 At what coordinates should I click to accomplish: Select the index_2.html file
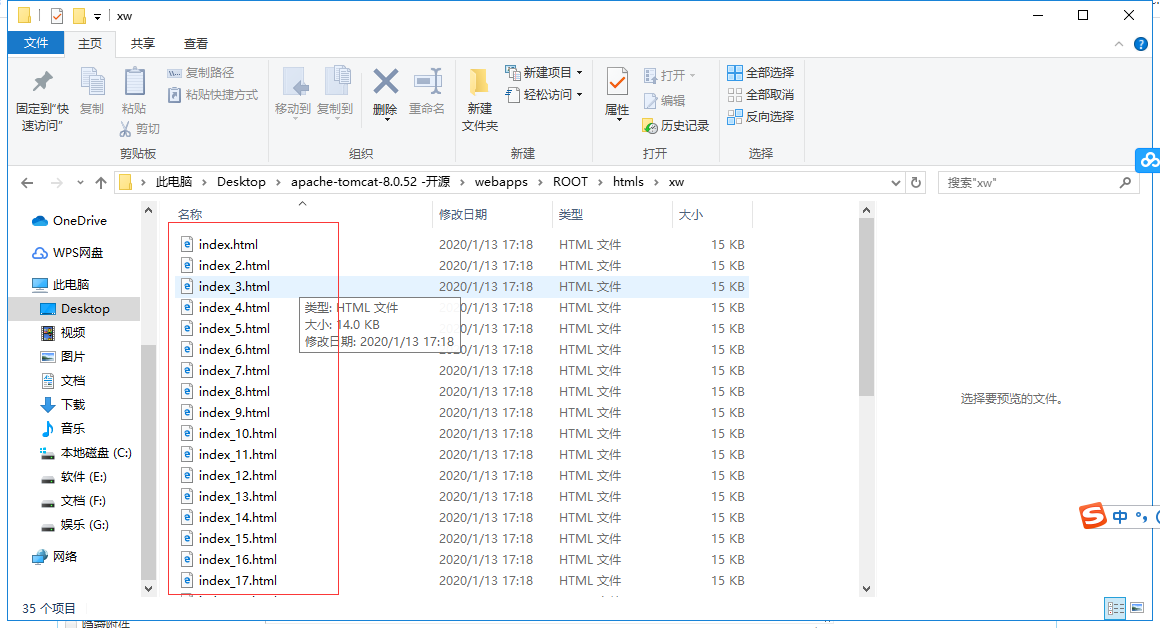pos(234,265)
